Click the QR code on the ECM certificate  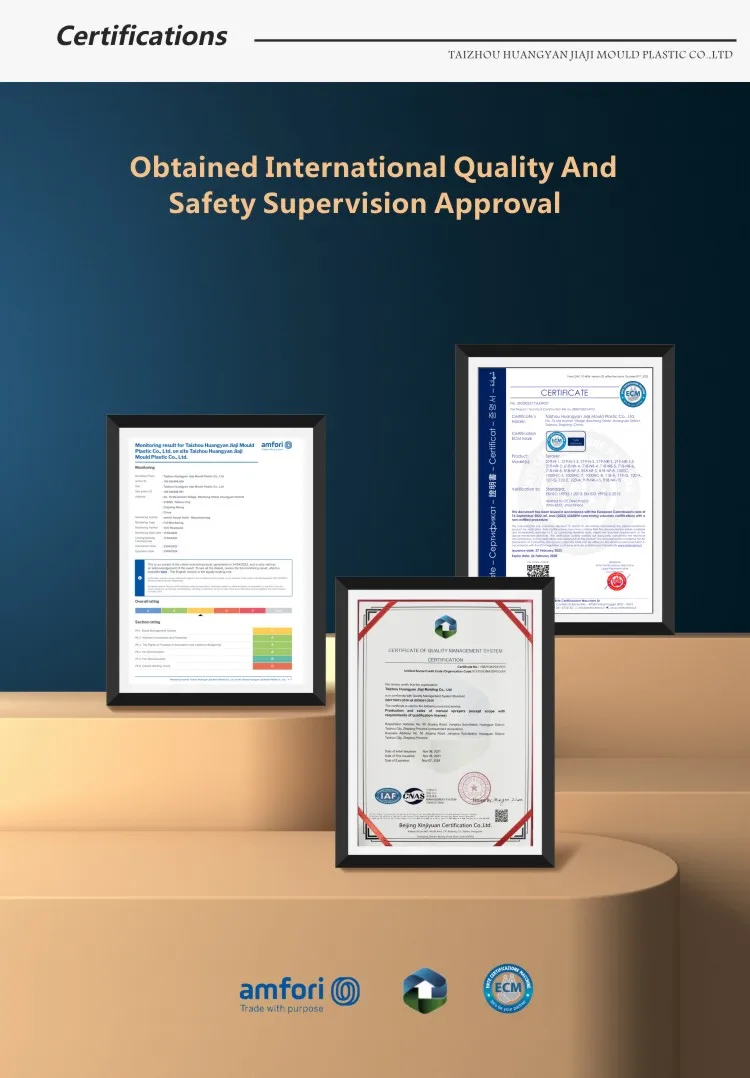click(x=538, y=573)
